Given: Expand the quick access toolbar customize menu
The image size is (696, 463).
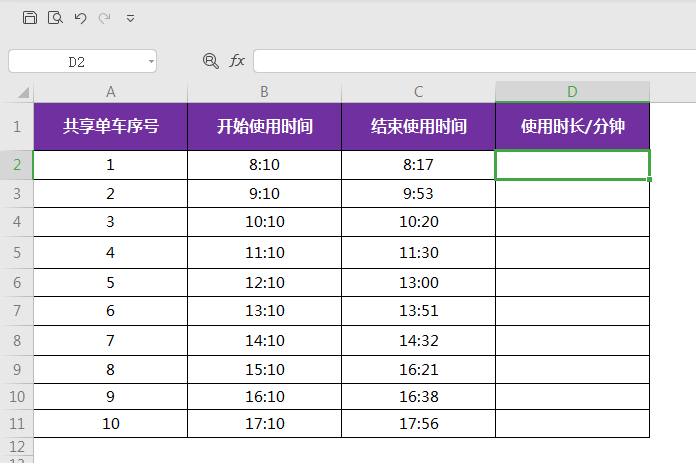Looking at the screenshot, I should tap(130, 18).
